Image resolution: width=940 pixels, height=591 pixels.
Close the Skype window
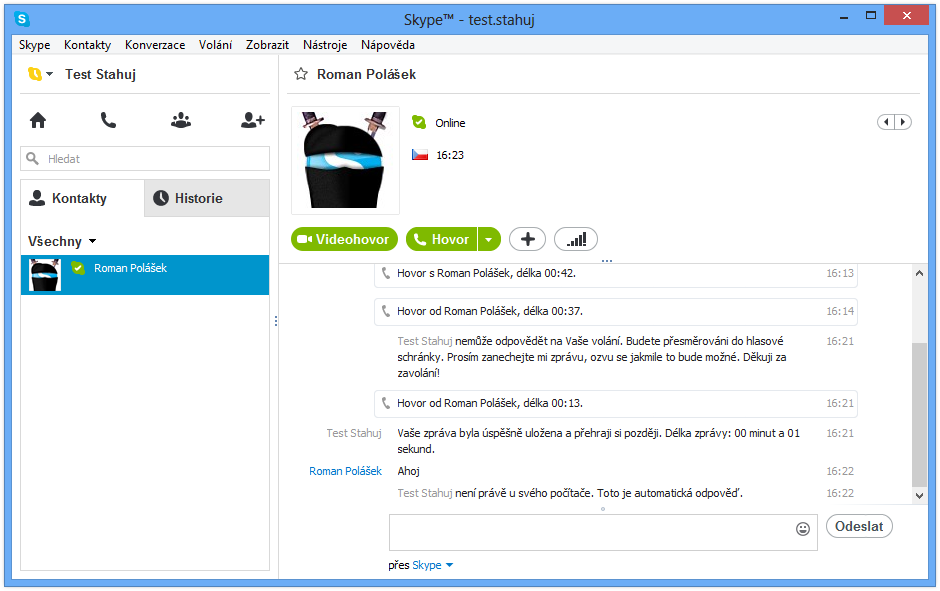tap(906, 16)
